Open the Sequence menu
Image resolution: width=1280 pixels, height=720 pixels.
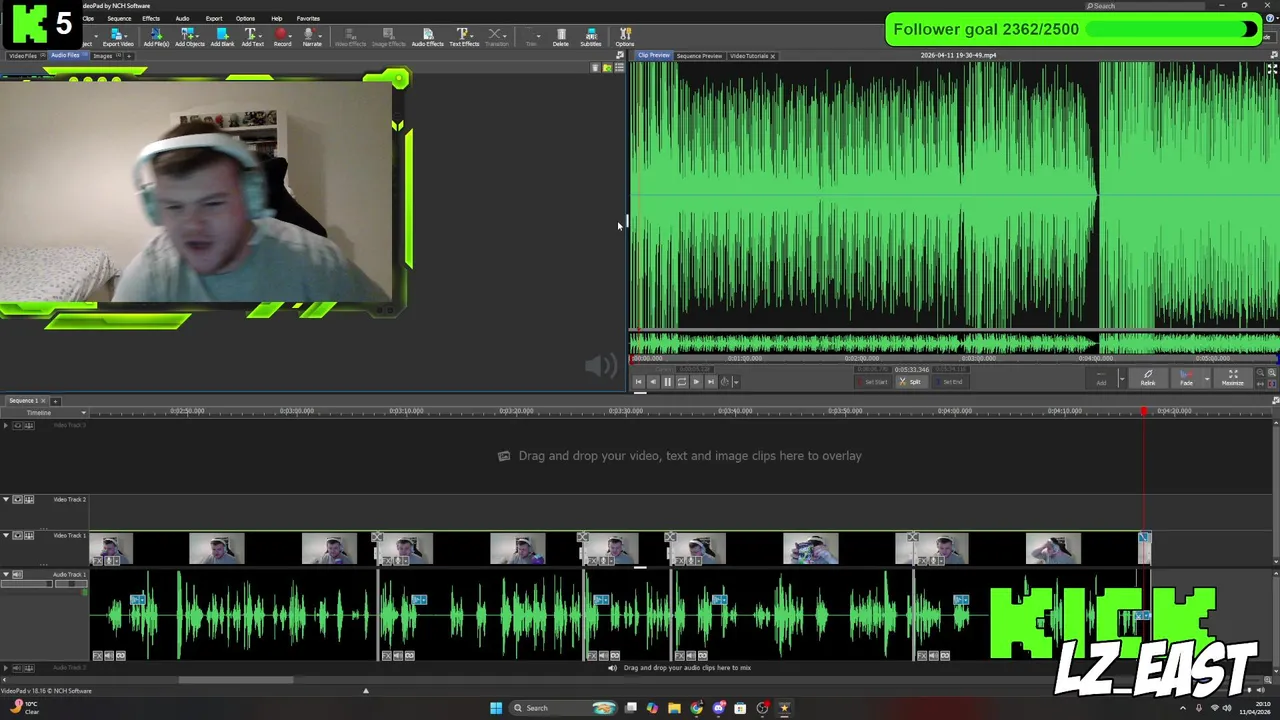click(x=119, y=18)
